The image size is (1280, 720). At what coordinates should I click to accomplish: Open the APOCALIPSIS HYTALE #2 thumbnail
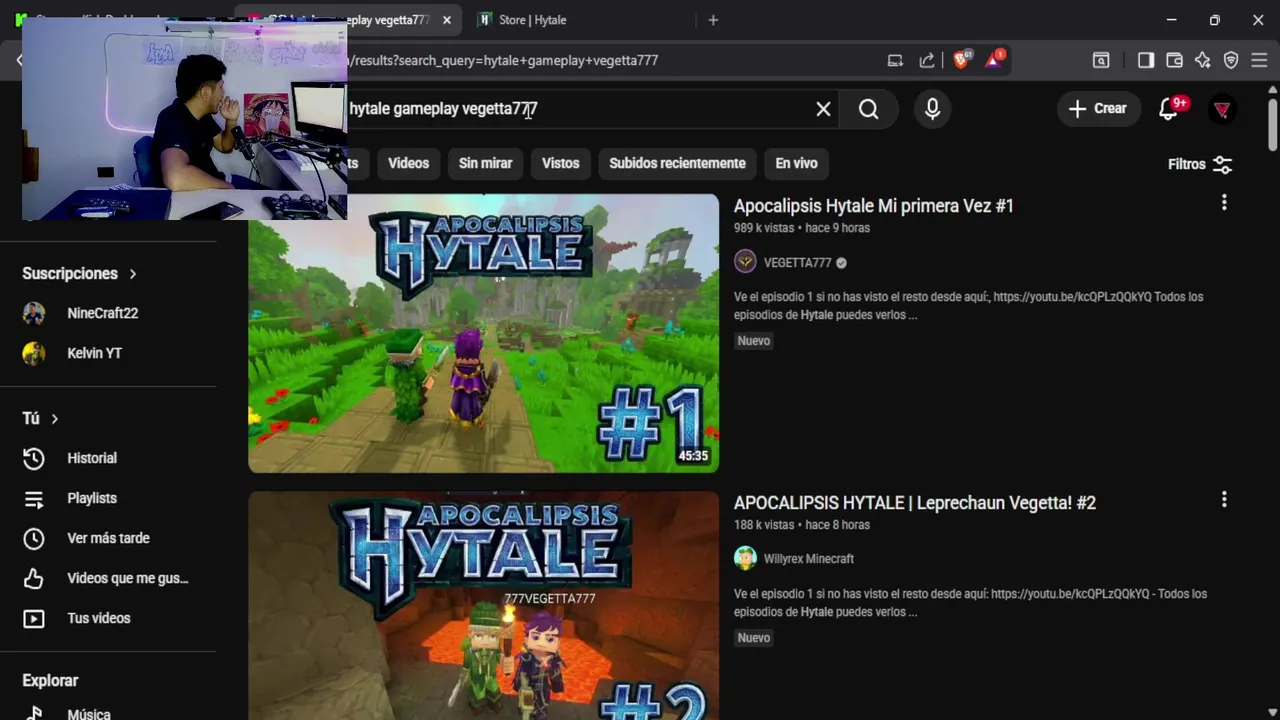[x=483, y=605]
